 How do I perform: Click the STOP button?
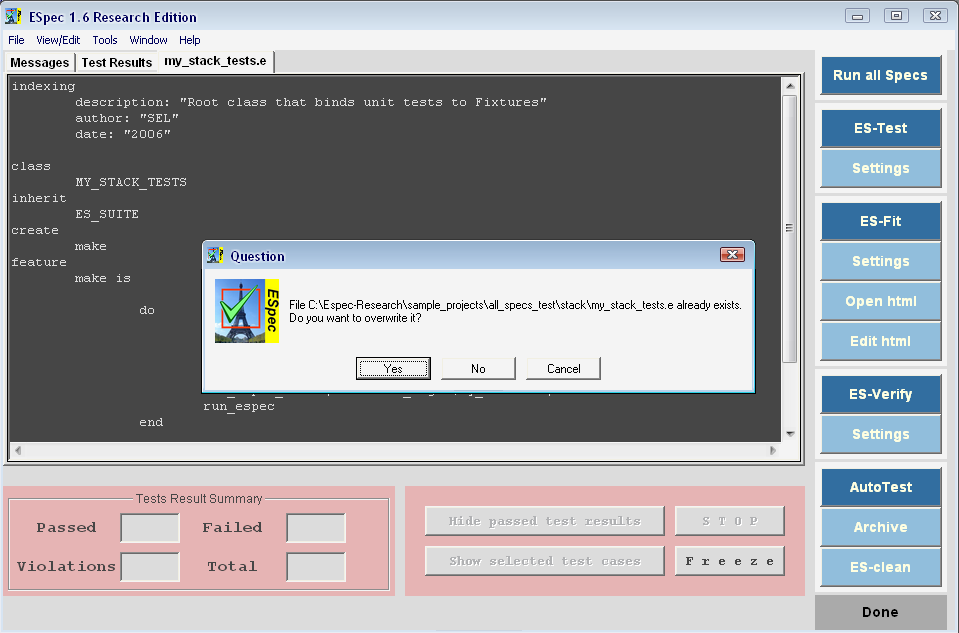730,521
